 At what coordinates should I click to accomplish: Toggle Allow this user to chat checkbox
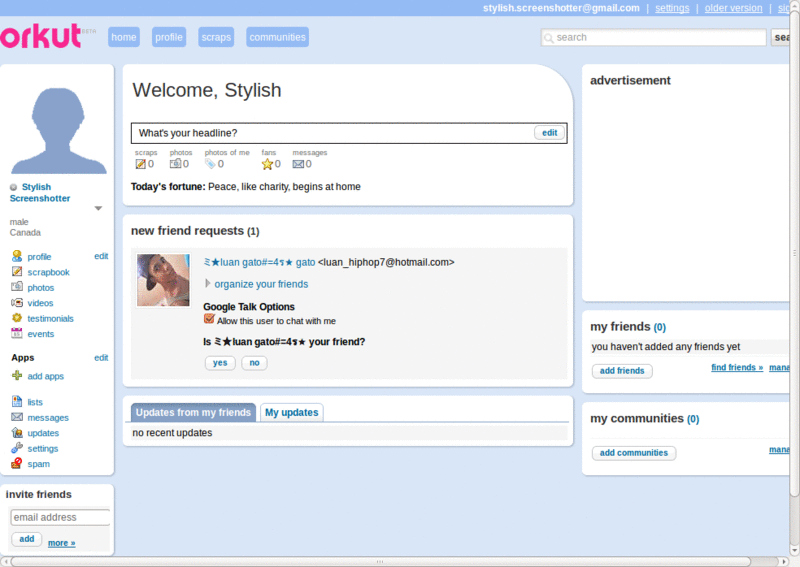click(x=209, y=319)
